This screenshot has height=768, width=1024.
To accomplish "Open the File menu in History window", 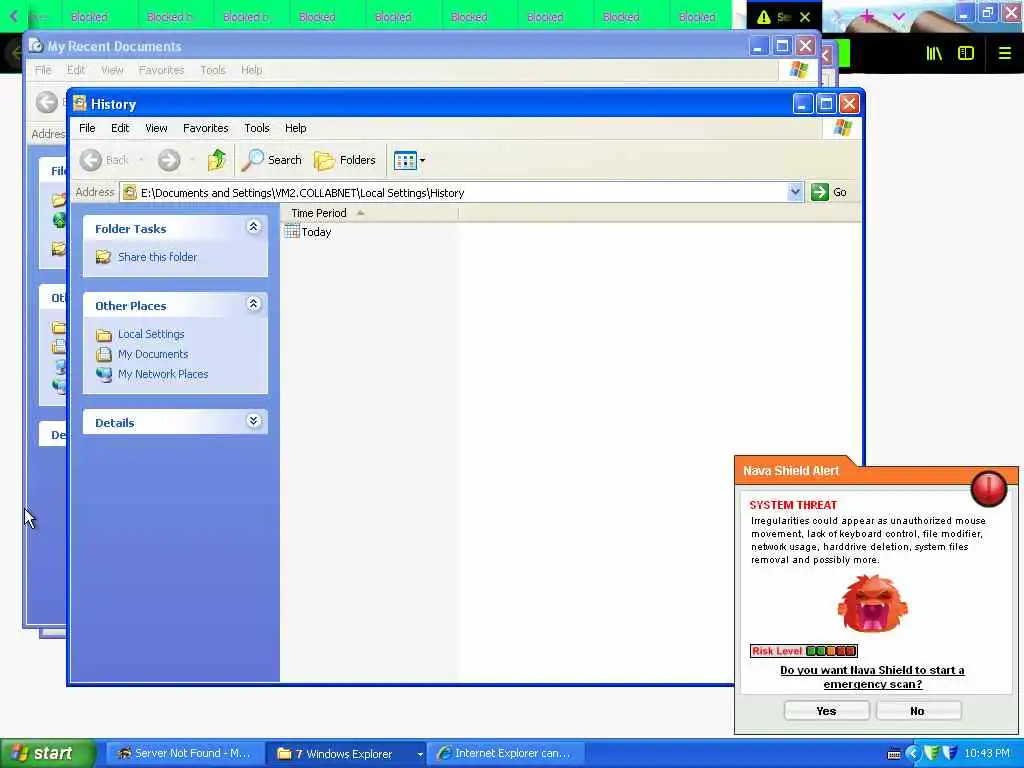I will point(87,128).
